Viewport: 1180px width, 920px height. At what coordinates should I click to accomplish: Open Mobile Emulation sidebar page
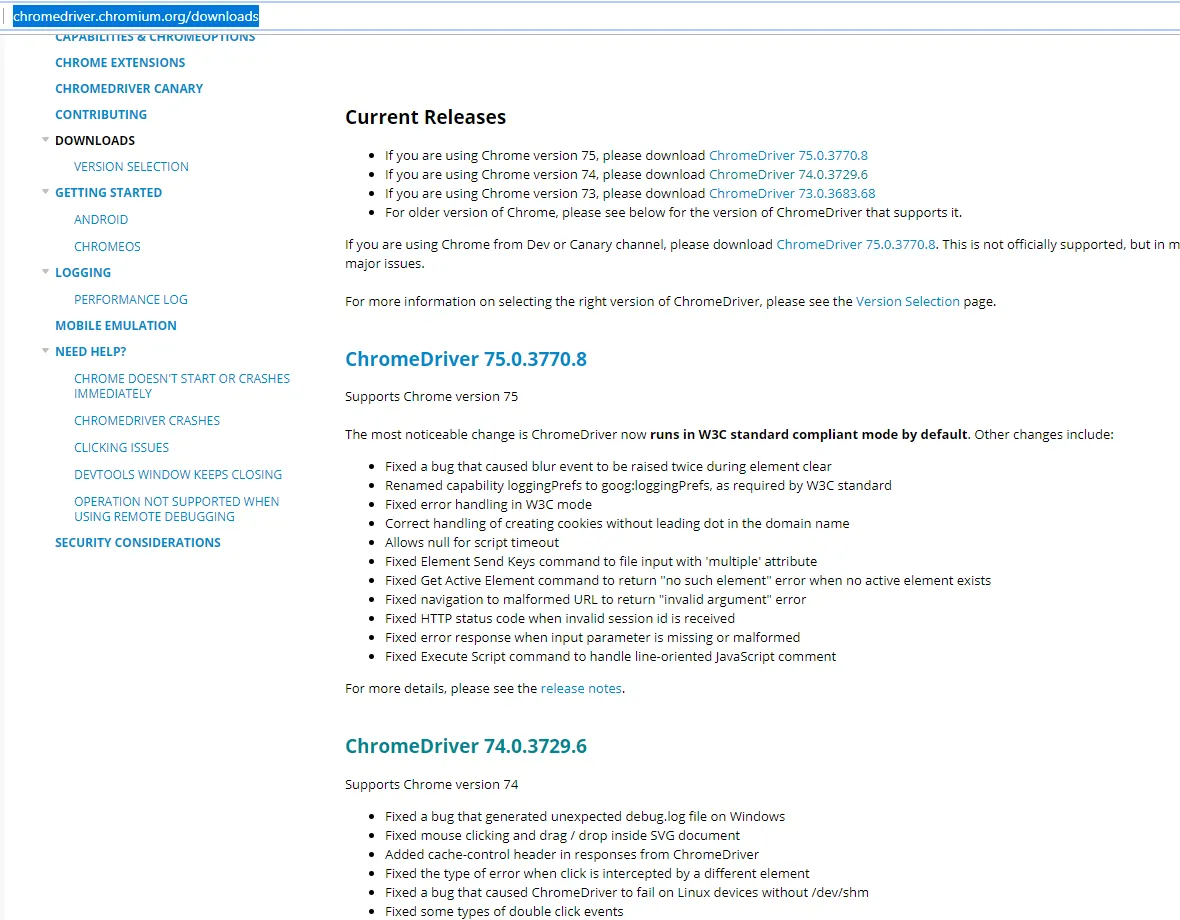tap(116, 326)
